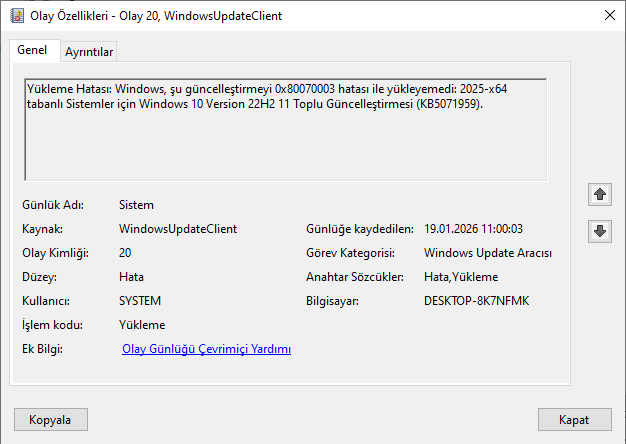Click the Günlük Adı label
This screenshot has height=444, width=626.
pyautogui.click(x=53, y=205)
